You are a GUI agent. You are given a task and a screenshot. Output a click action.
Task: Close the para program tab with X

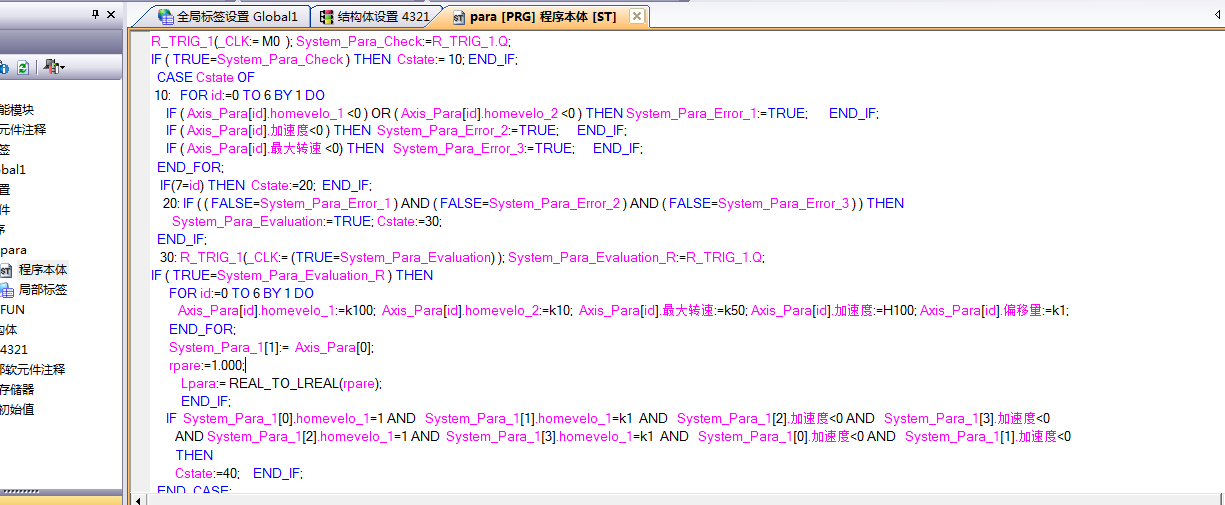pyautogui.click(x=635, y=17)
